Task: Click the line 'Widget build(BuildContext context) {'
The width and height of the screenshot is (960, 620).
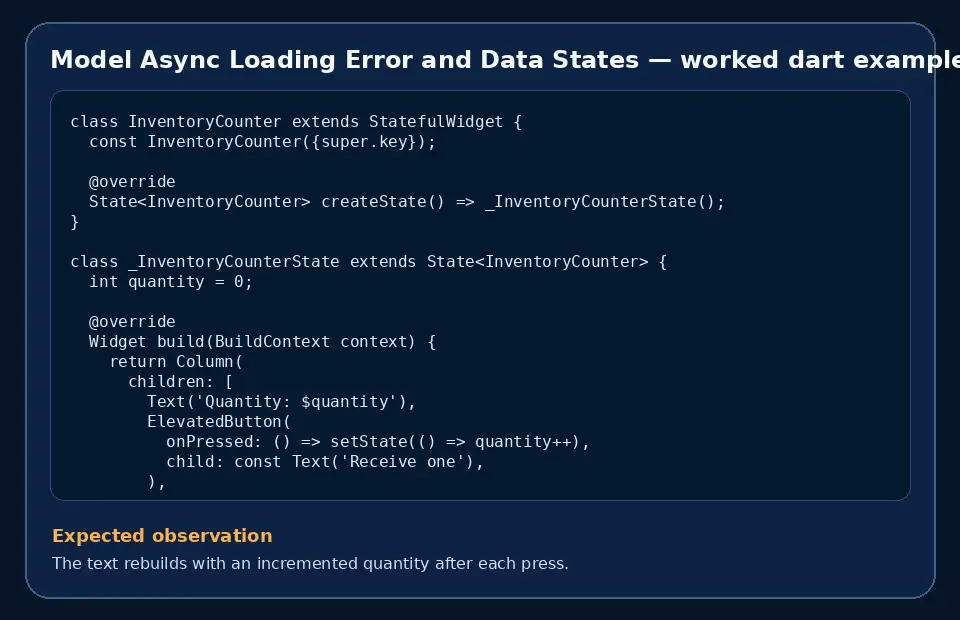Action: point(263,342)
